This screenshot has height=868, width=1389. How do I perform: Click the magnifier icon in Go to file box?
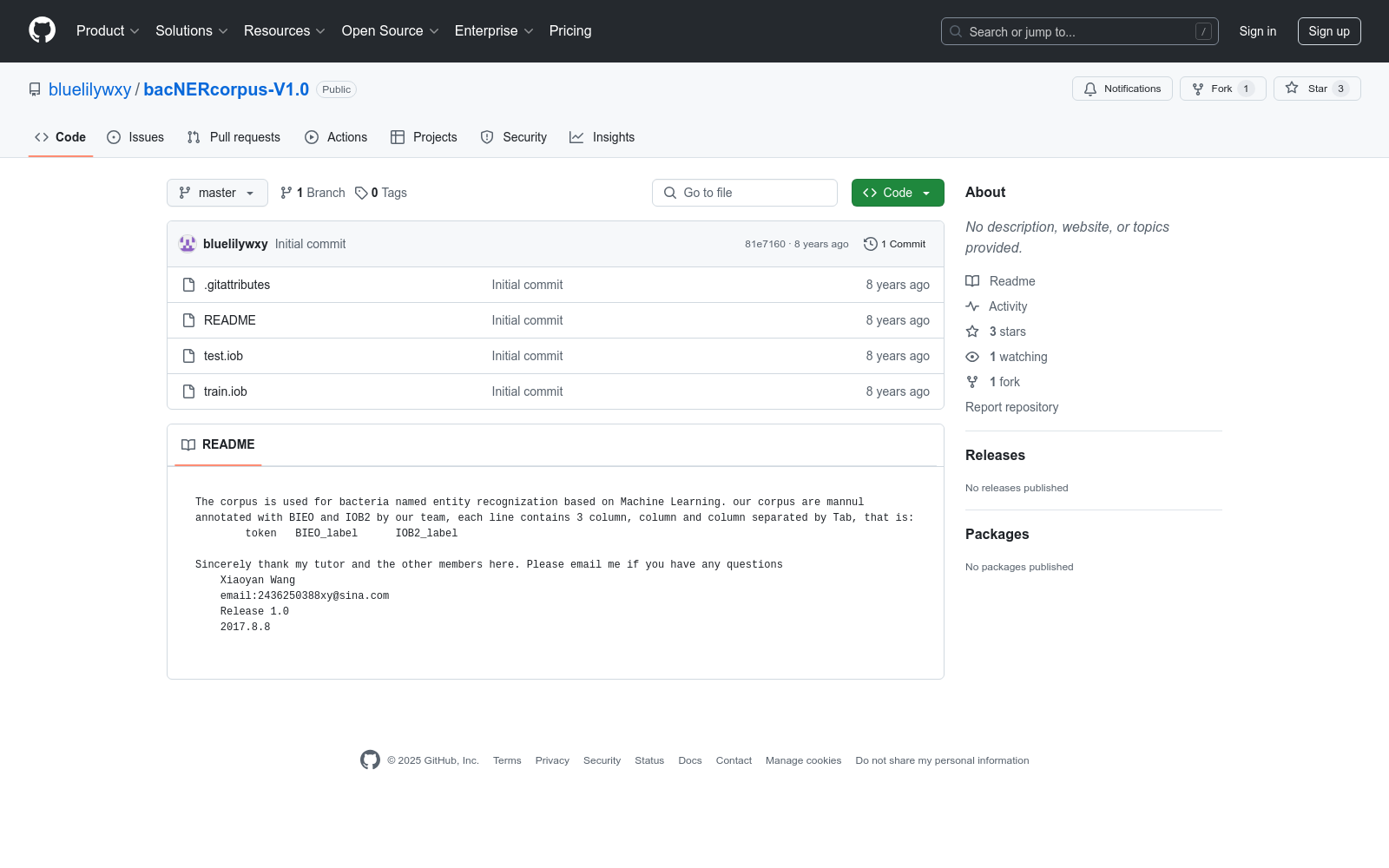[x=670, y=193]
